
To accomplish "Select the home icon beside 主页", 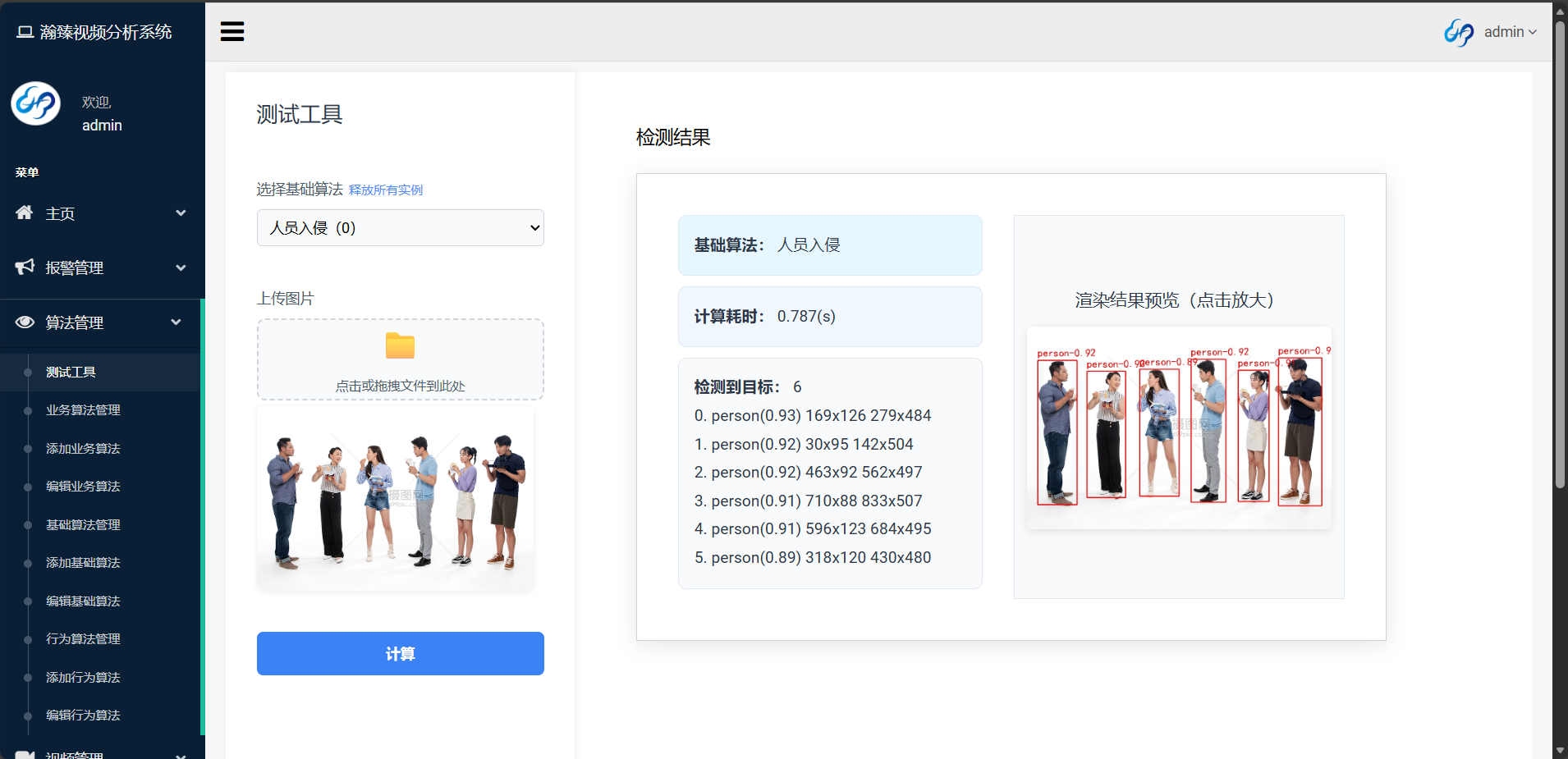I will pos(25,213).
